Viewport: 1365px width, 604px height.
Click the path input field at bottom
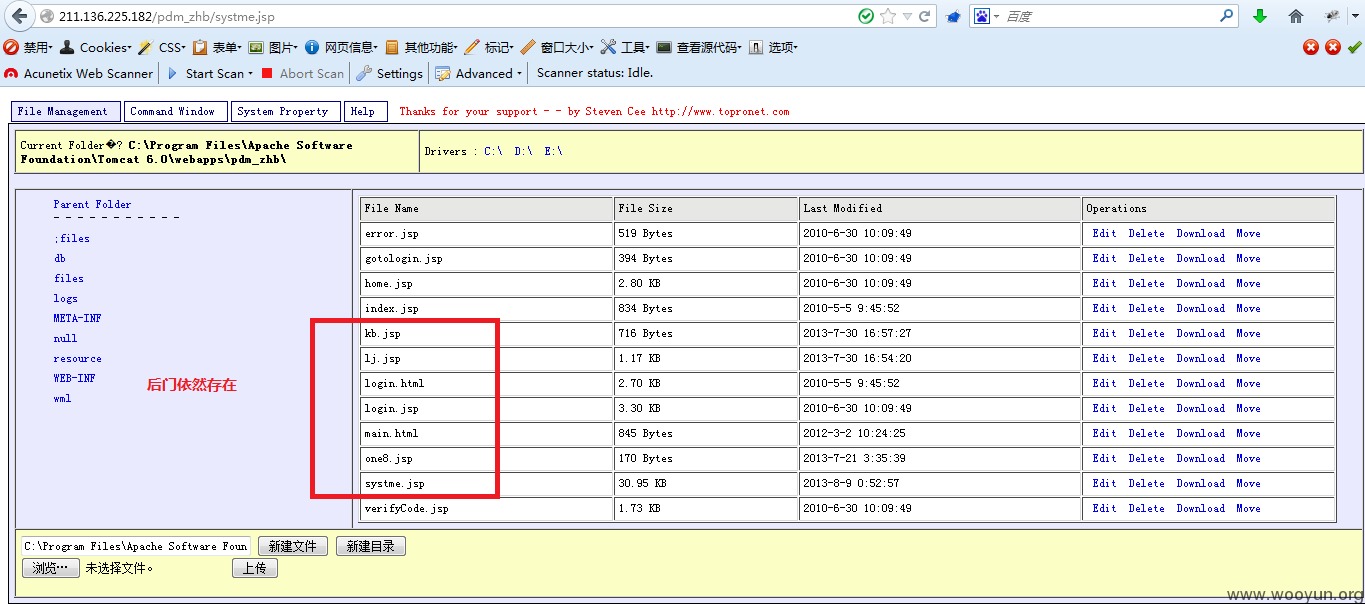[136, 546]
